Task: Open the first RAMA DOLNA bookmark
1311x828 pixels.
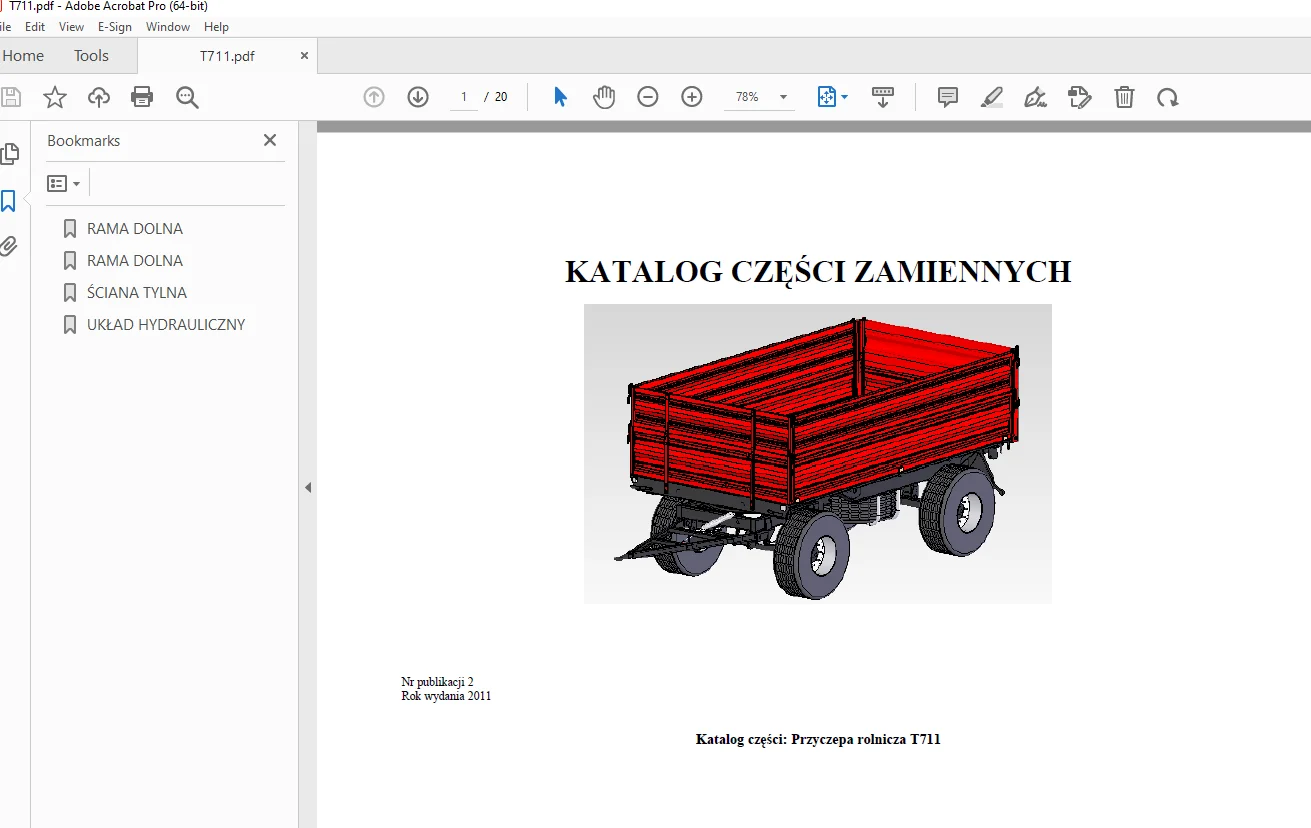Action: pyautogui.click(x=135, y=229)
